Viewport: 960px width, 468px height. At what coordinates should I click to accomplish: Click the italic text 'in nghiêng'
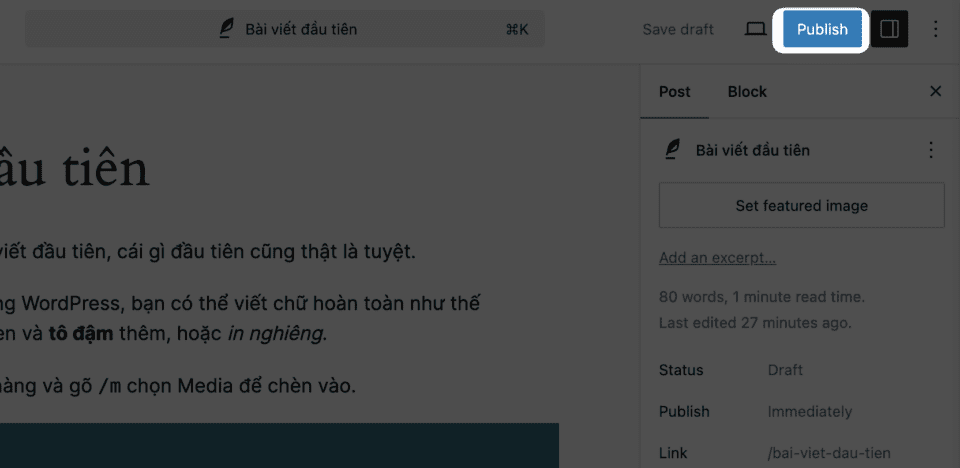tap(277, 334)
